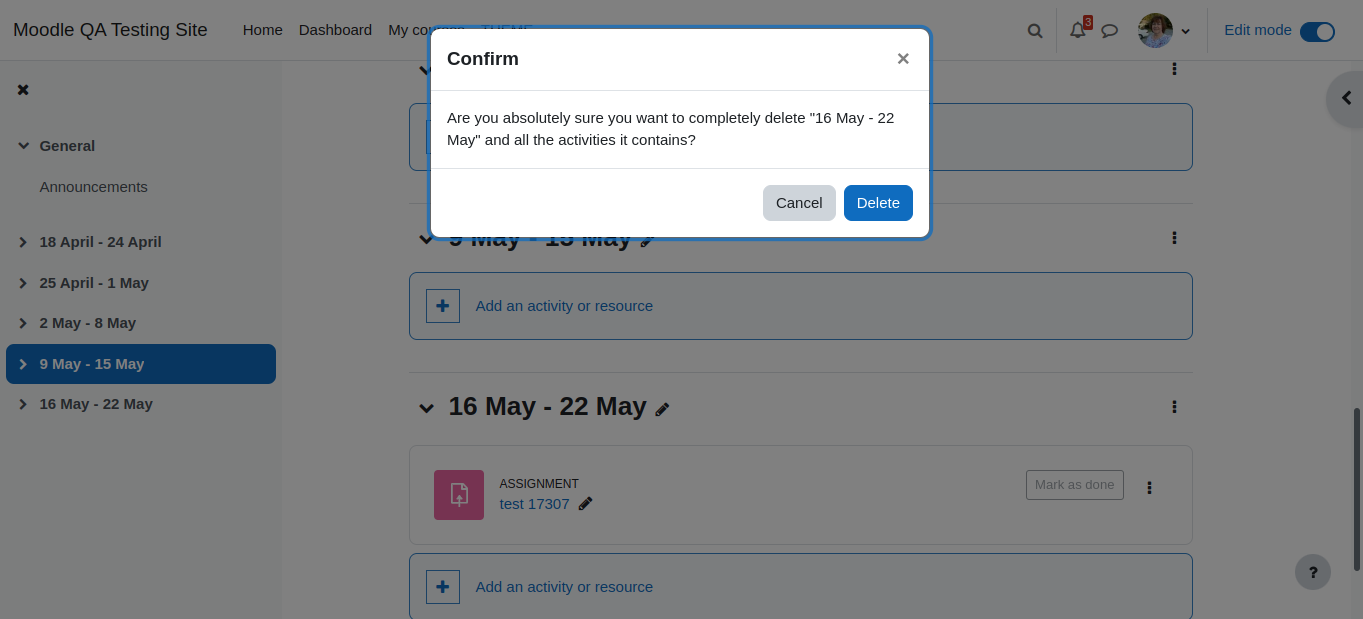Click the help question mark button
Screen dimensions: 1363x619
click(1313, 573)
